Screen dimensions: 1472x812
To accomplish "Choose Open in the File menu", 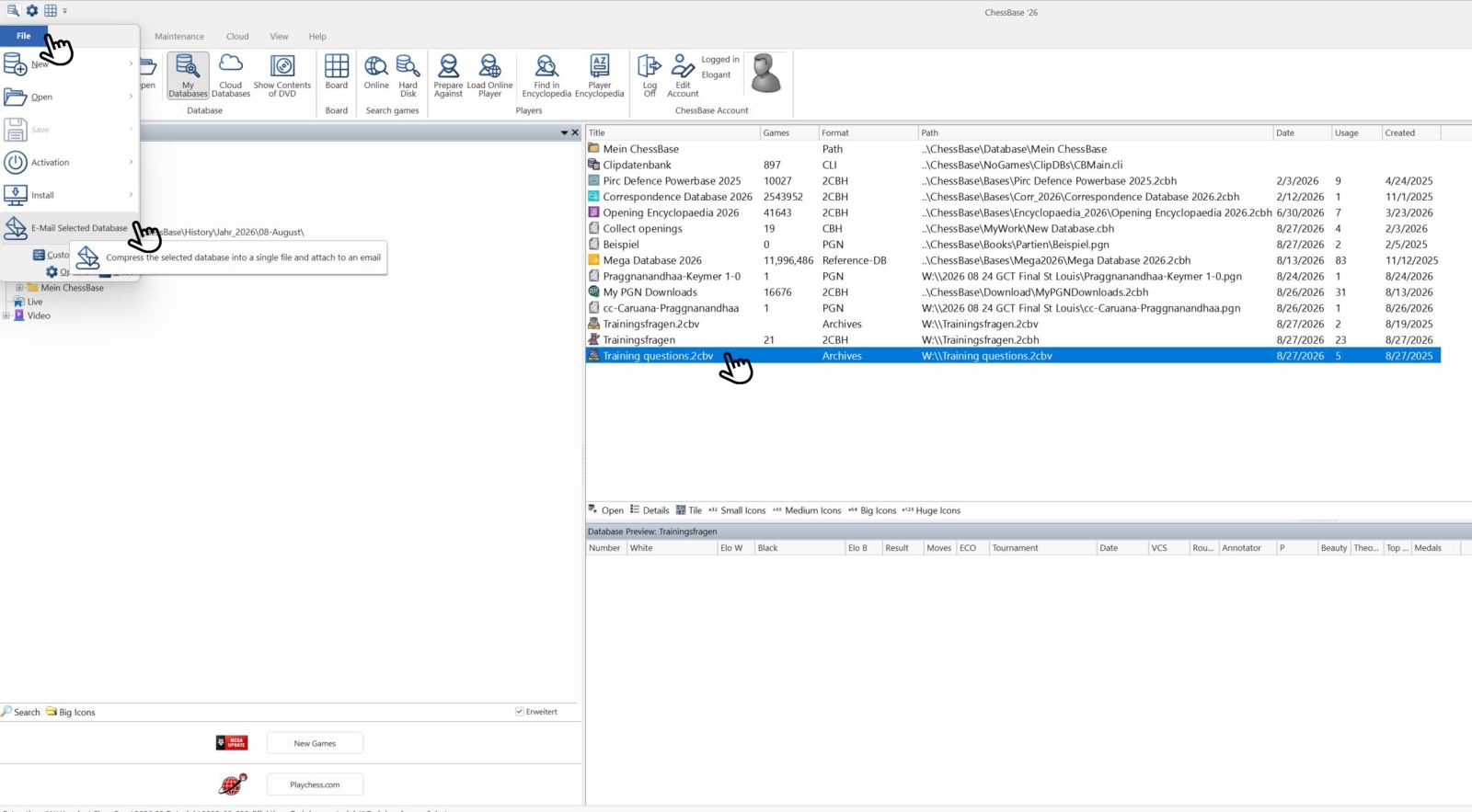I will point(69,97).
